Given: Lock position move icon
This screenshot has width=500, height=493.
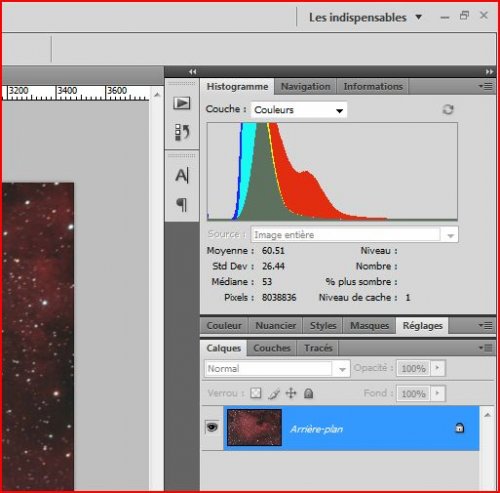Looking at the screenshot, I should point(291,393).
